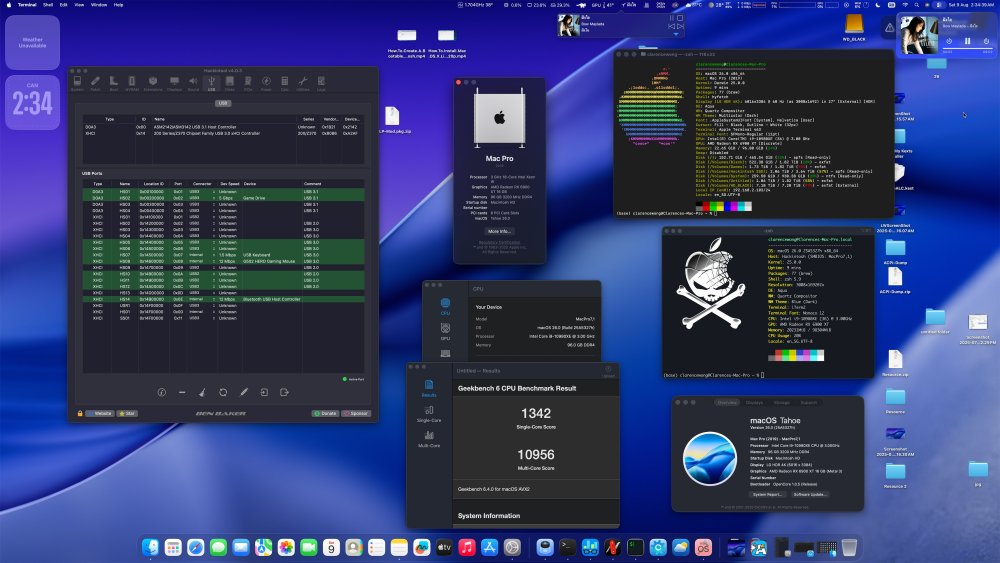1000x563 pixels.
Task: Open the Logs section in Hackintool
Action: pyautogui.click(x=321, y=84)
